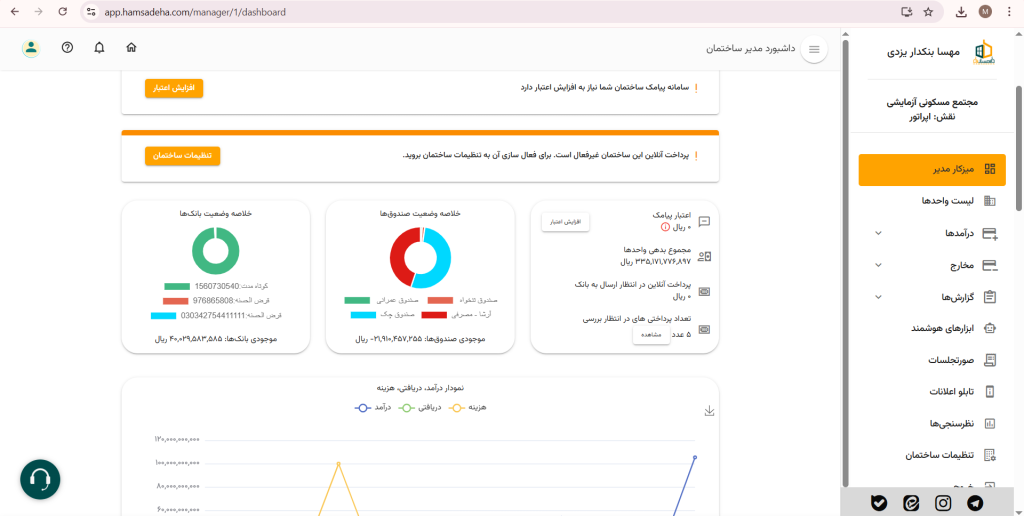This screenshot has height=516, width=1024.
Task: Click the گزارش‌ها clipboard icon
Action: (990, 297)
